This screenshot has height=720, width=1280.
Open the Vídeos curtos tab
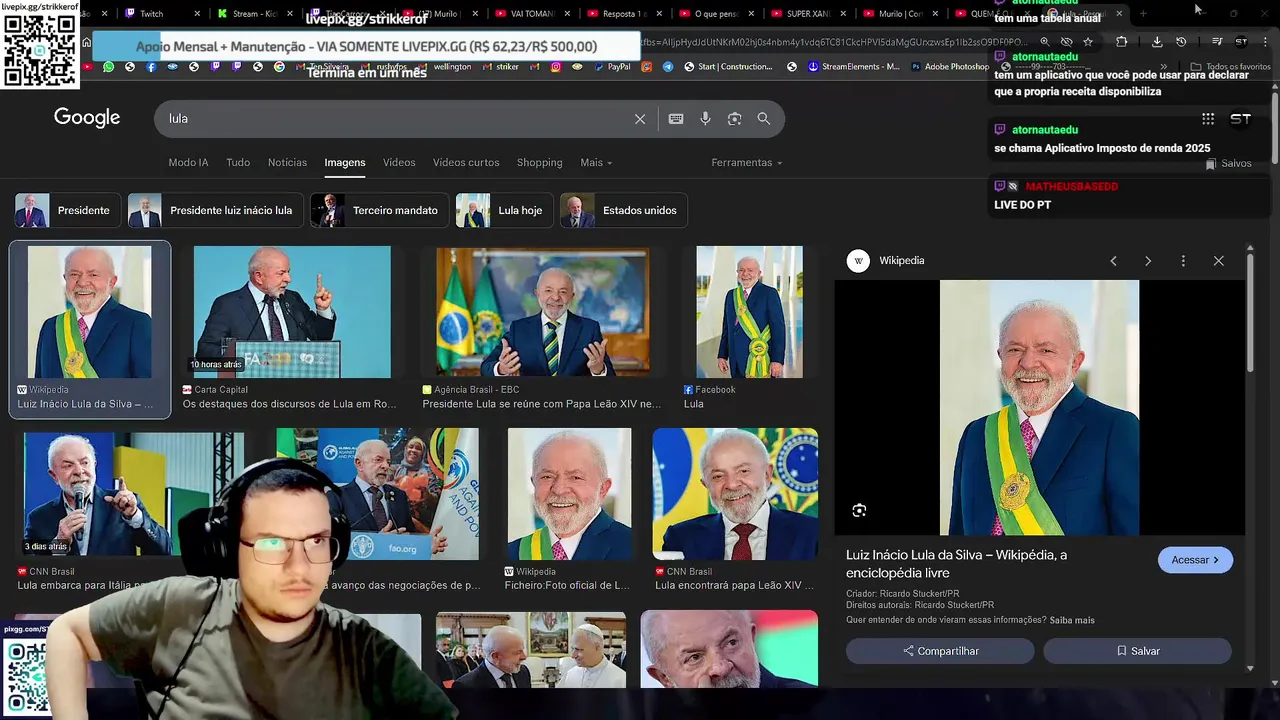click(466, 163)
